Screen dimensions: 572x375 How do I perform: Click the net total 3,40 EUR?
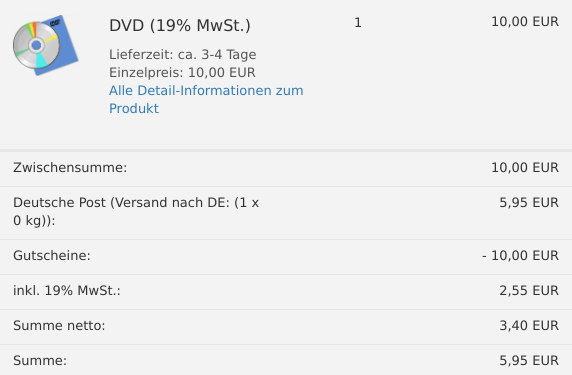point(529,325)
